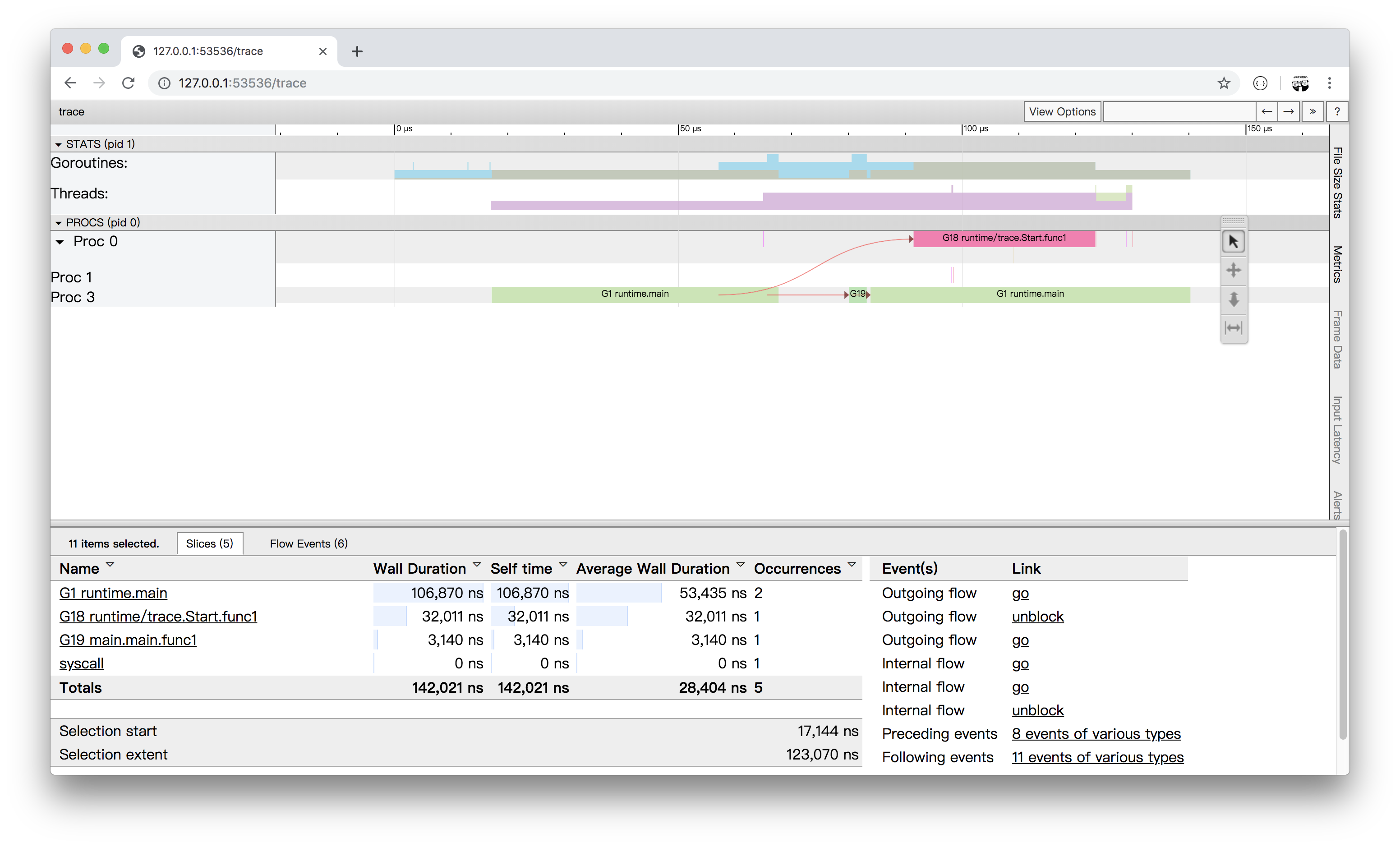Click the unblock link for G18
The width and height of the screenshot is (1400, 847).
click(x=1037, y=616)
